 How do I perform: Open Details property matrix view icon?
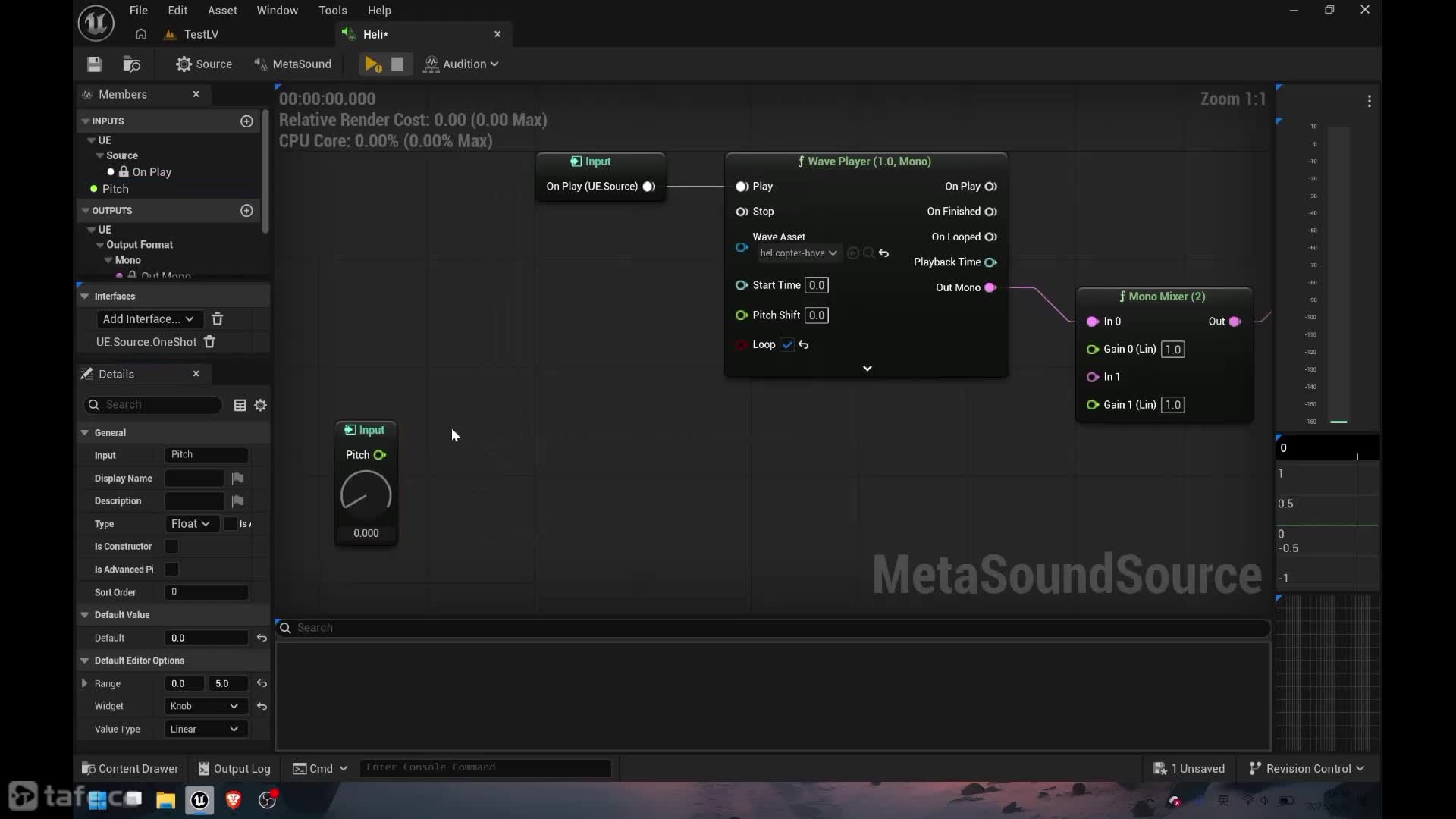pyautogui.click(x=240, y=406)
